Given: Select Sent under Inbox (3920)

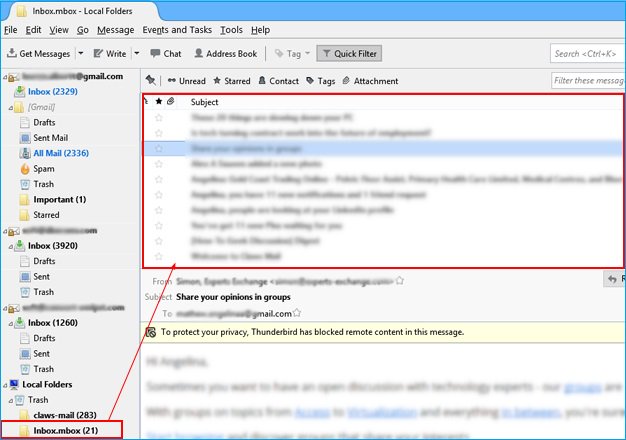Looking at the screenshot, I should coord(41,277).
